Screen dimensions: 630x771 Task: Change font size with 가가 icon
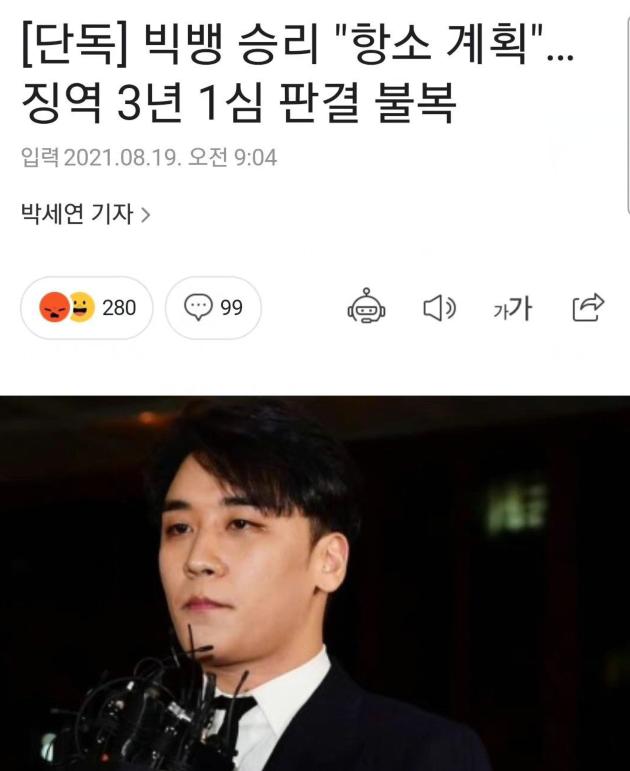pos(512,308)
